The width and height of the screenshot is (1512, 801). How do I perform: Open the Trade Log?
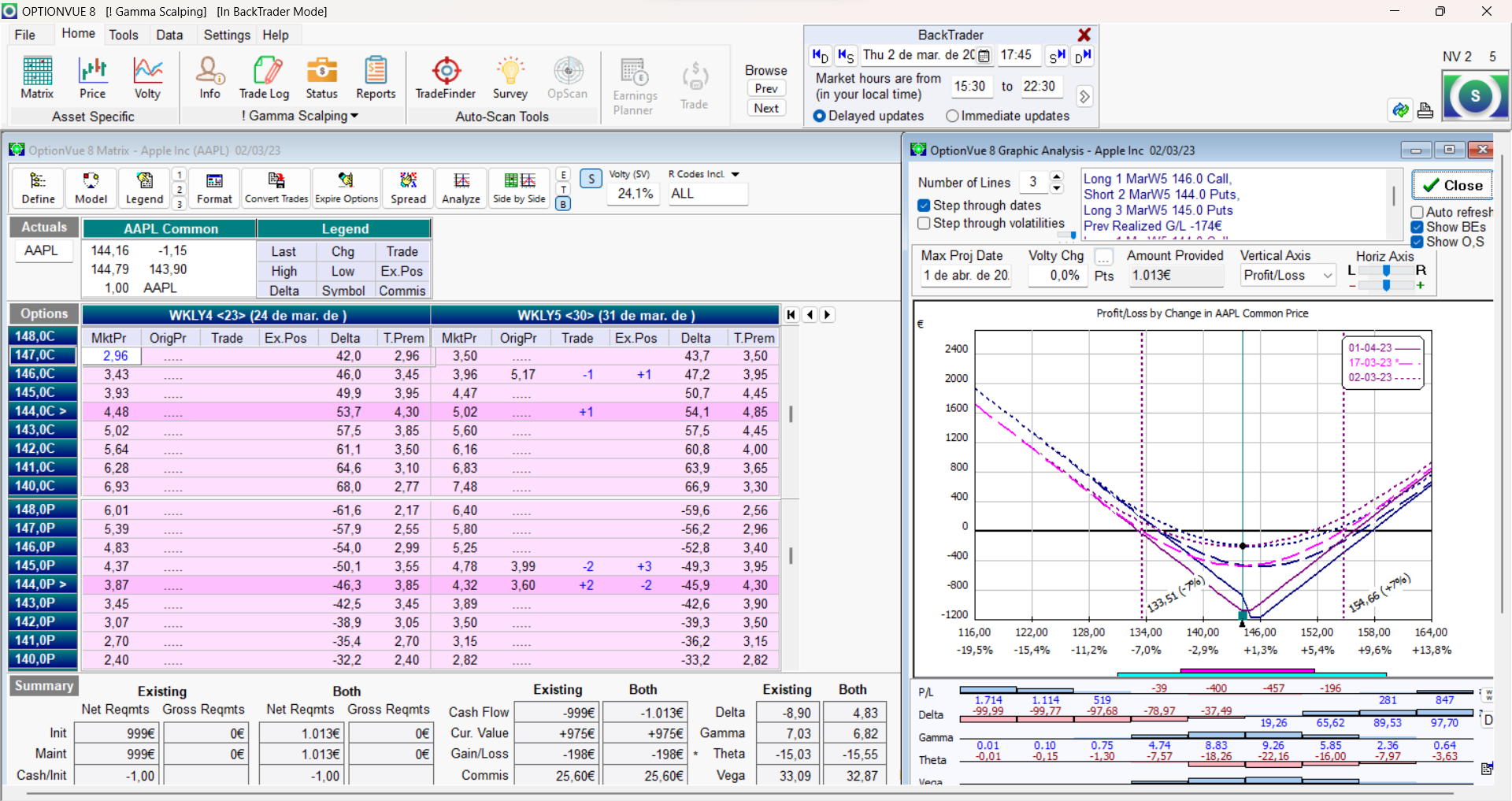click(x=265, y=78)
